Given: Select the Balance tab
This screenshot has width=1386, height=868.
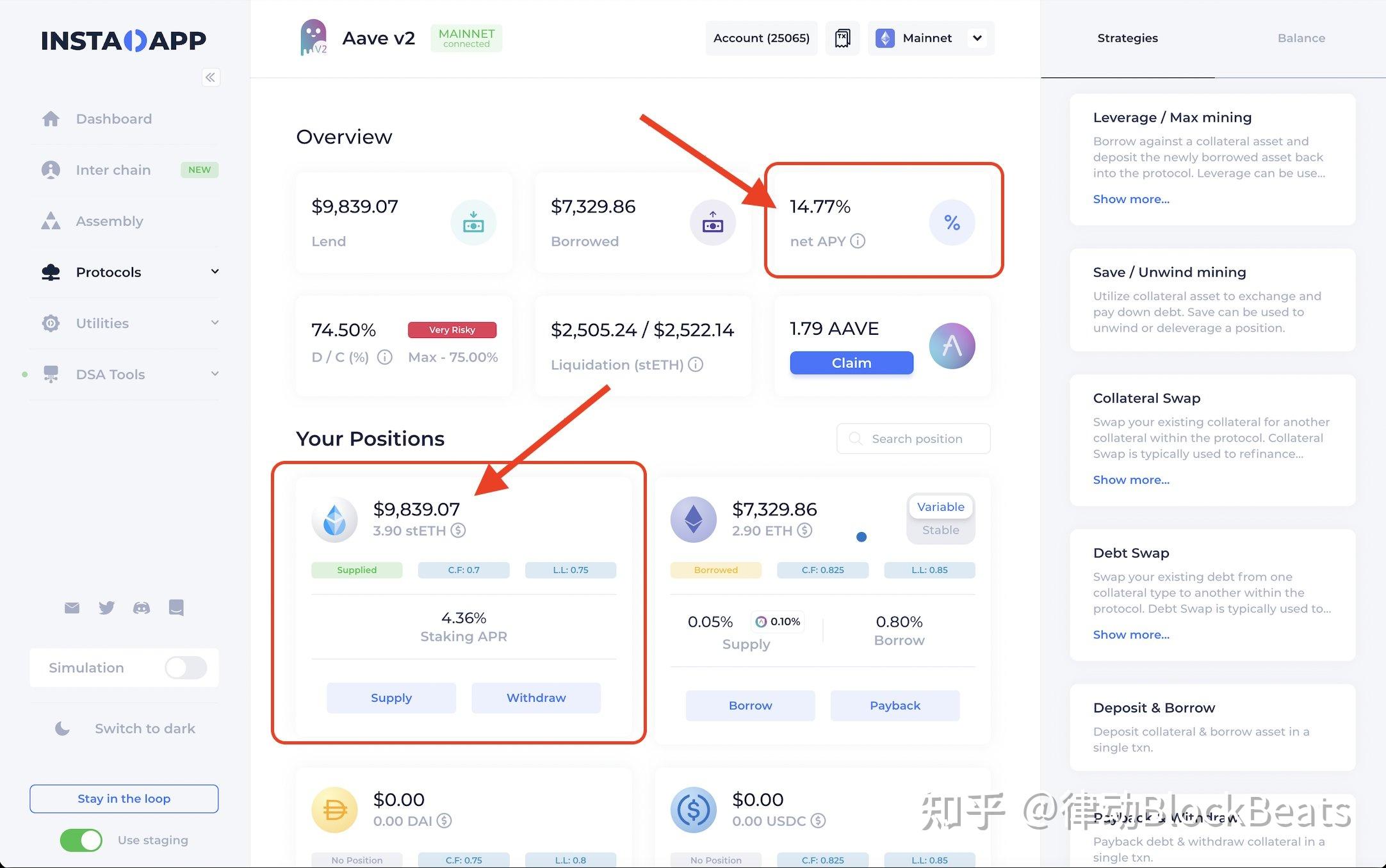Looking at the screenshot, I should point(1300,38).
